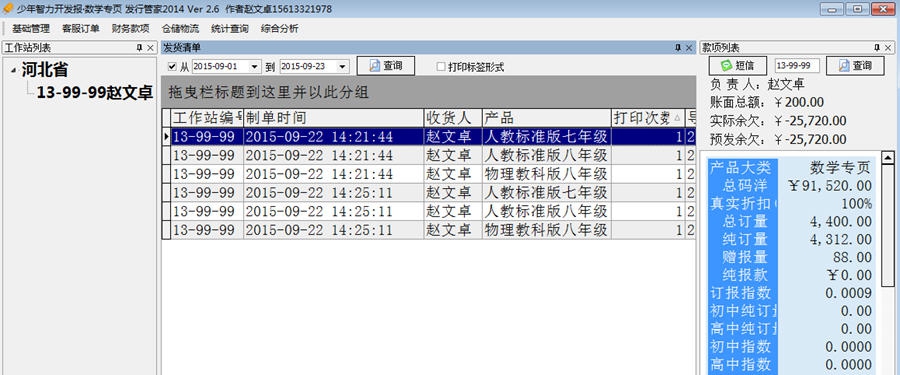This screenshot has width=900, height=375.
Task: Minimize the application window
Action: [832, 9]
